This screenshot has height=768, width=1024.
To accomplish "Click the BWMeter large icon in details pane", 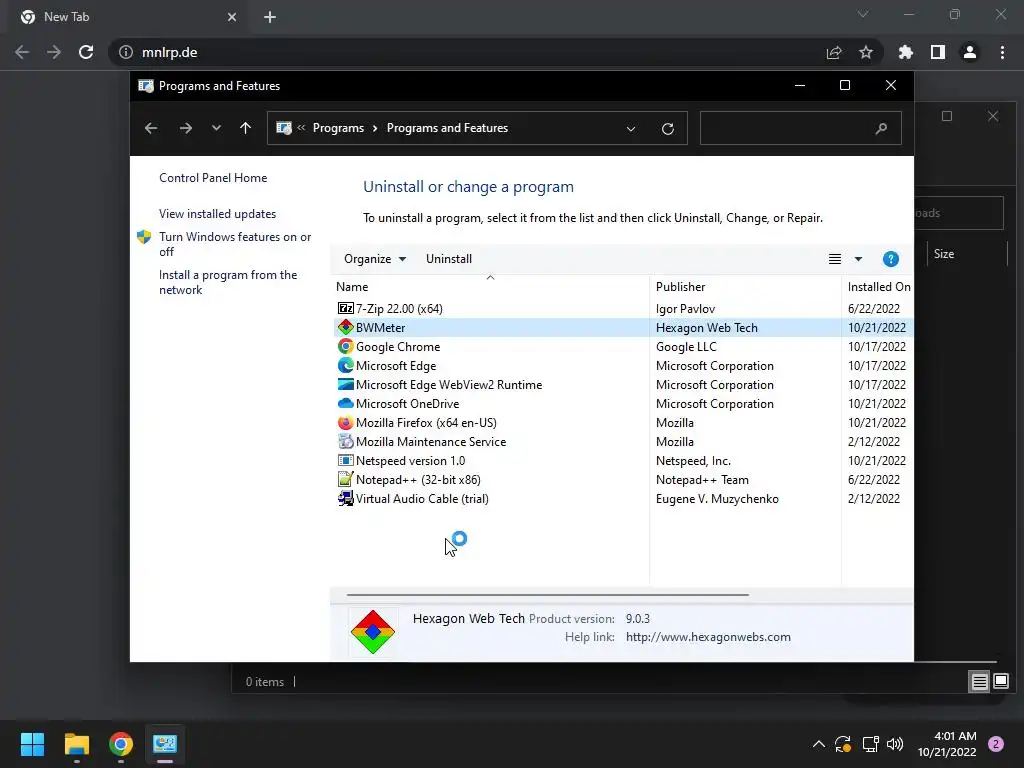I will click(x=372, y=632).
